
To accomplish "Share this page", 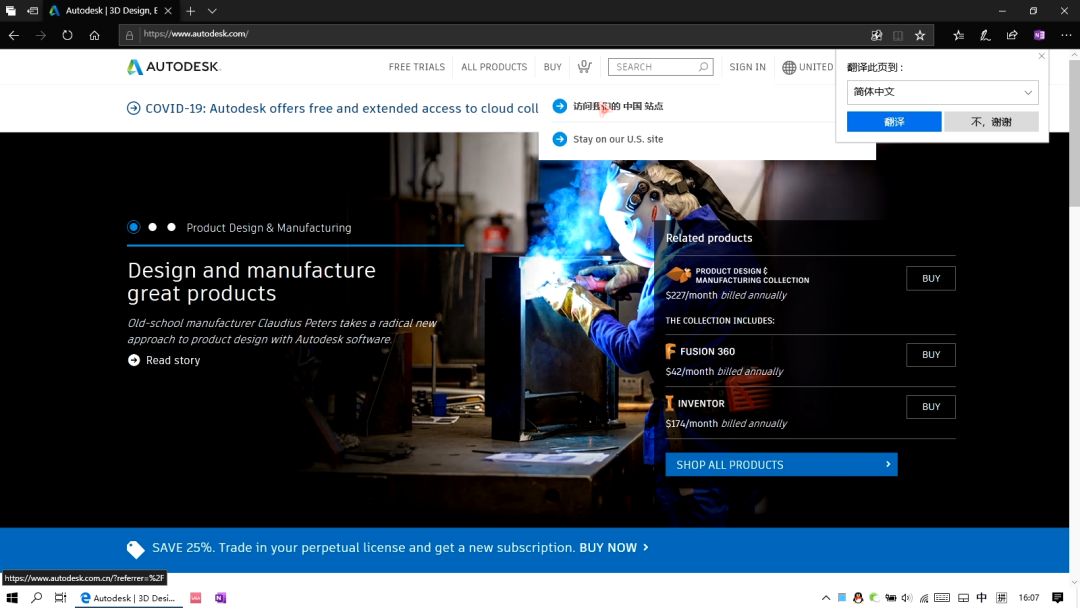I will pyautogui.click(x=1012, y=35).
